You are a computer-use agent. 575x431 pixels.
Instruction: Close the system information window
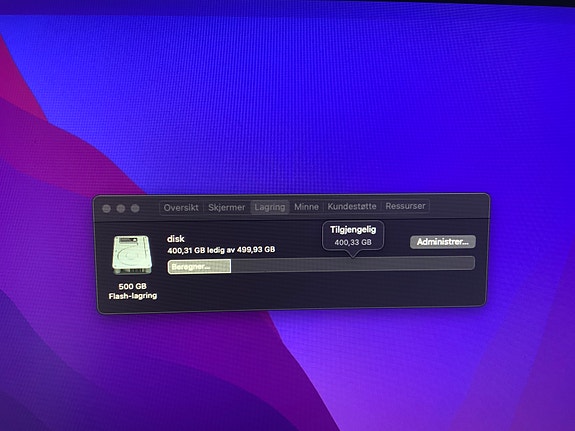(107, 209)
